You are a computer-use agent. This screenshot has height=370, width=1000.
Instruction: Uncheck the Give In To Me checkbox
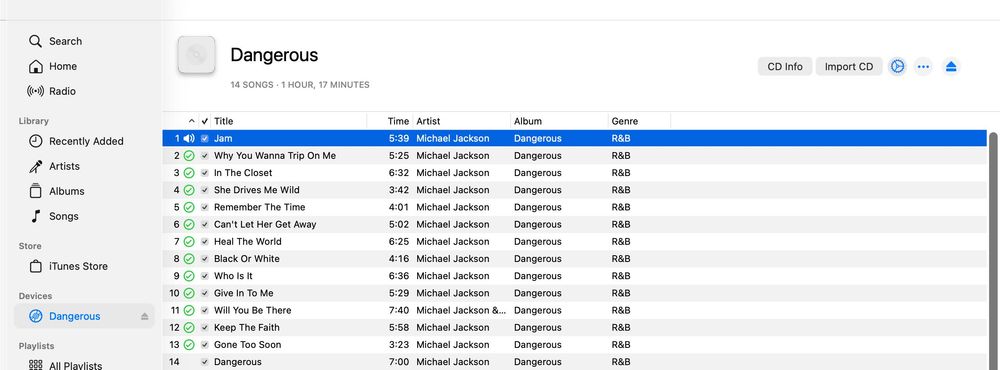point(205,293)
